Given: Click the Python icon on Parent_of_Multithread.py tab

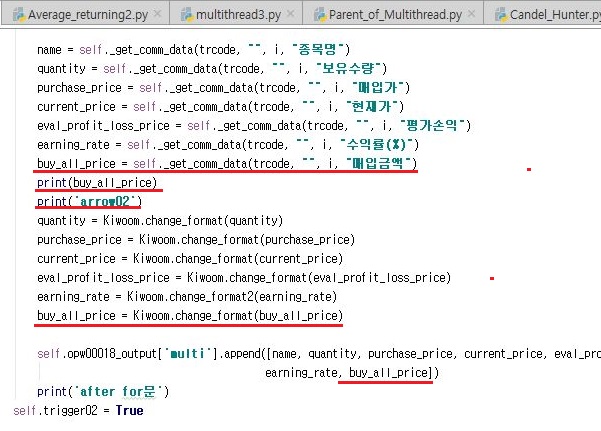Looking at the screenshot, I should click(x=320, y=15).
